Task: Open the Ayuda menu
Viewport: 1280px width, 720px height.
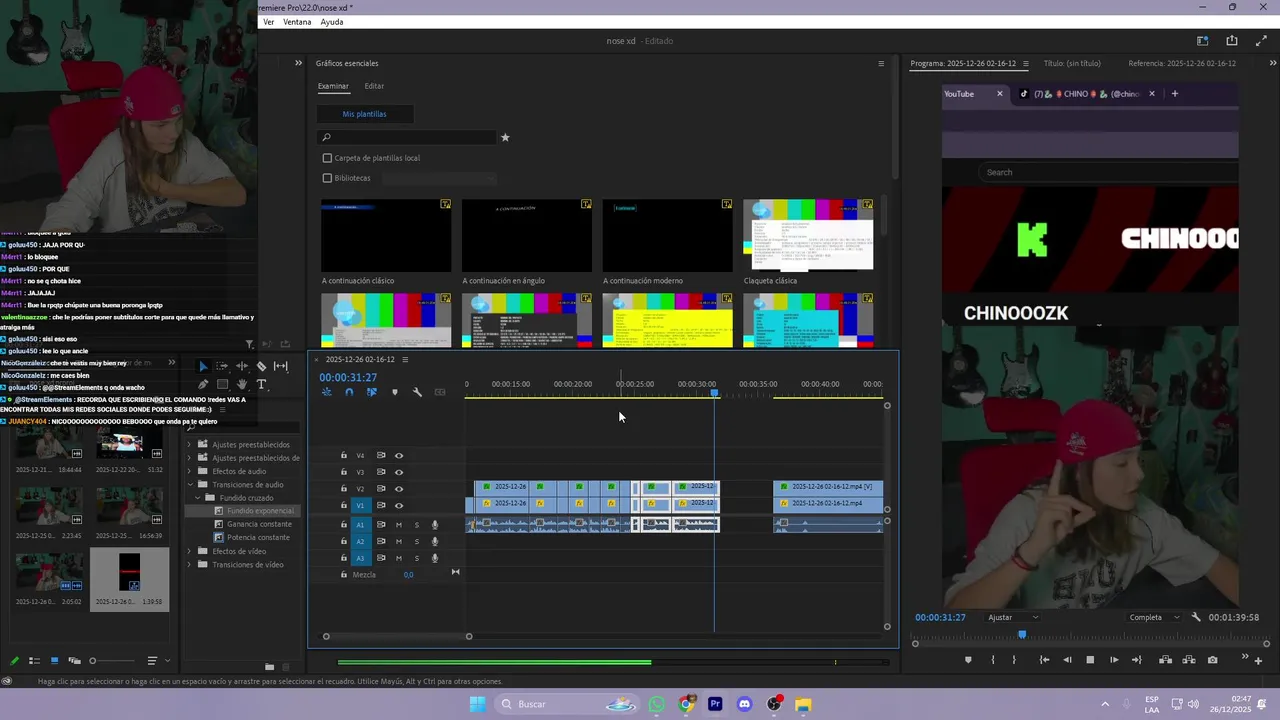Action: (x=332, y=22)
